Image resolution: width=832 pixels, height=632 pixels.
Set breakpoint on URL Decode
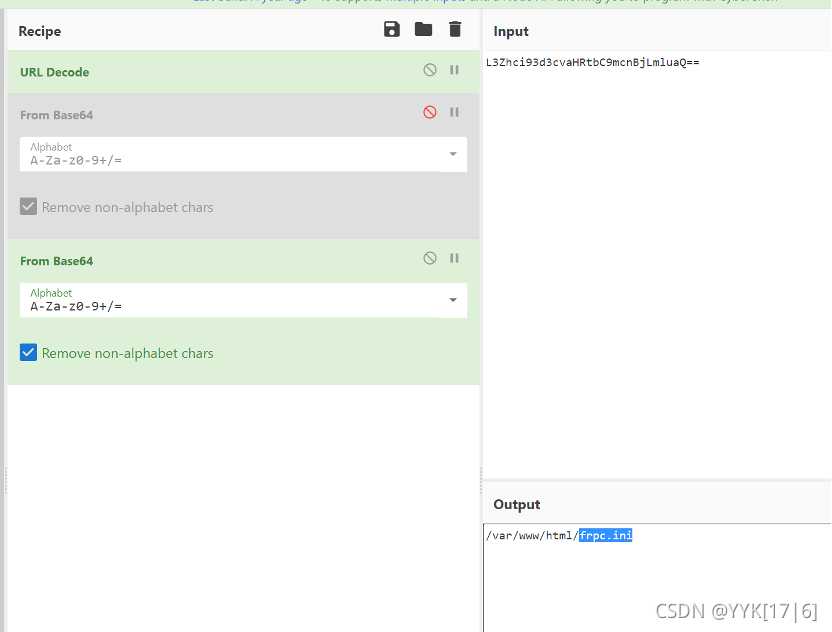tap(454, 70)
